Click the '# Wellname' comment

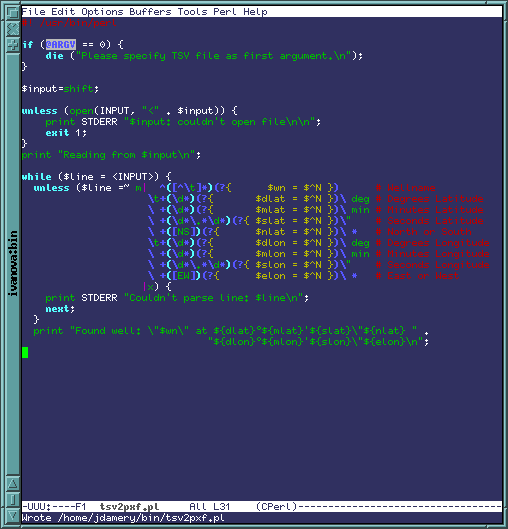point(406,188)
